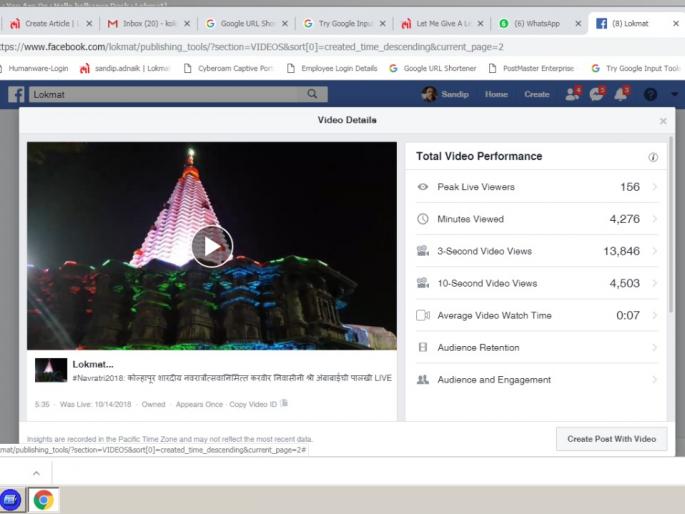Click the Lokmat search input field
685x514 pixels.
(x=165, y=94)
